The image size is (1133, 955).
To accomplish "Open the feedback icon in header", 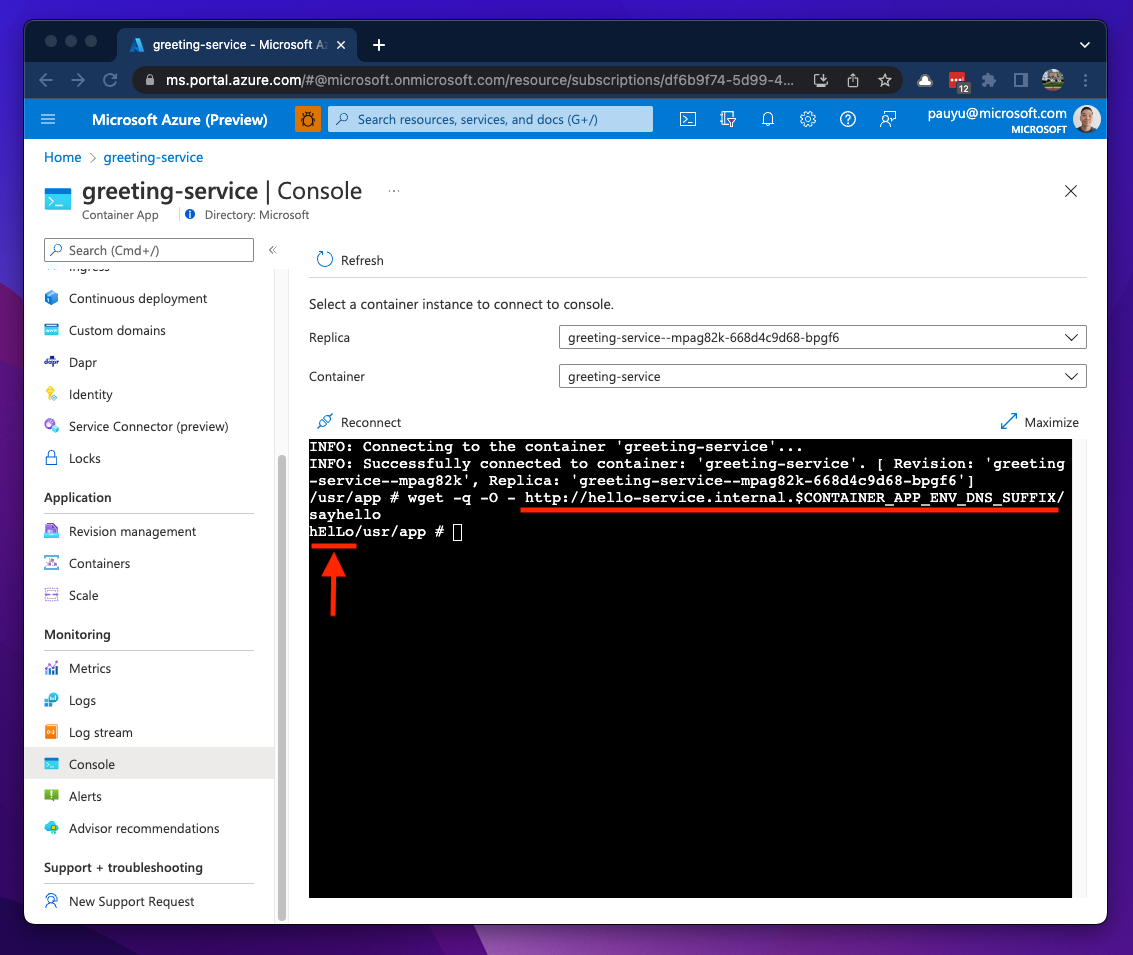I will pos(887,119).
